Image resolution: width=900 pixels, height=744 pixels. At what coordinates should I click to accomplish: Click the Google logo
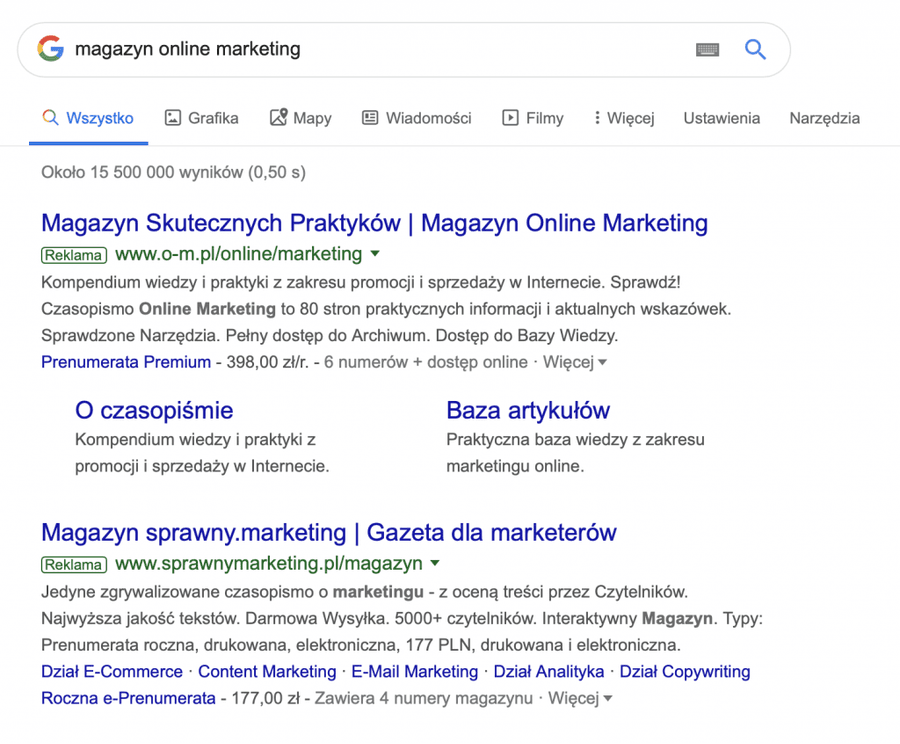(x=49, y=49)
